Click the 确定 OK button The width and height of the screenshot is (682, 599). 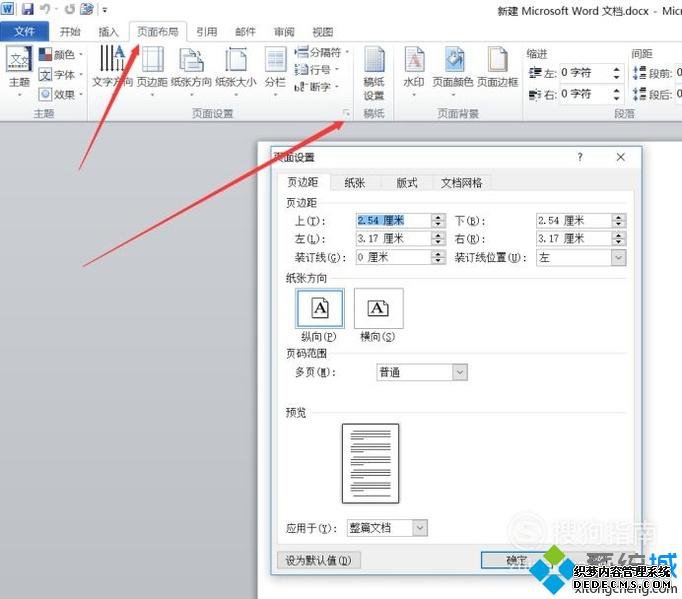click(x=516, y=560)
